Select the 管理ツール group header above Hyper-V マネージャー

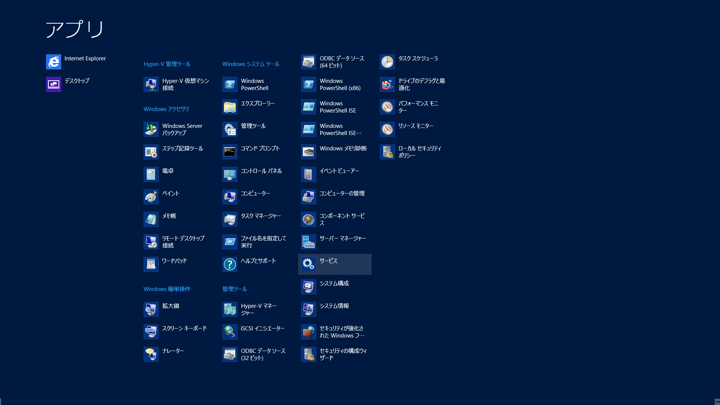tap(235, 289)
